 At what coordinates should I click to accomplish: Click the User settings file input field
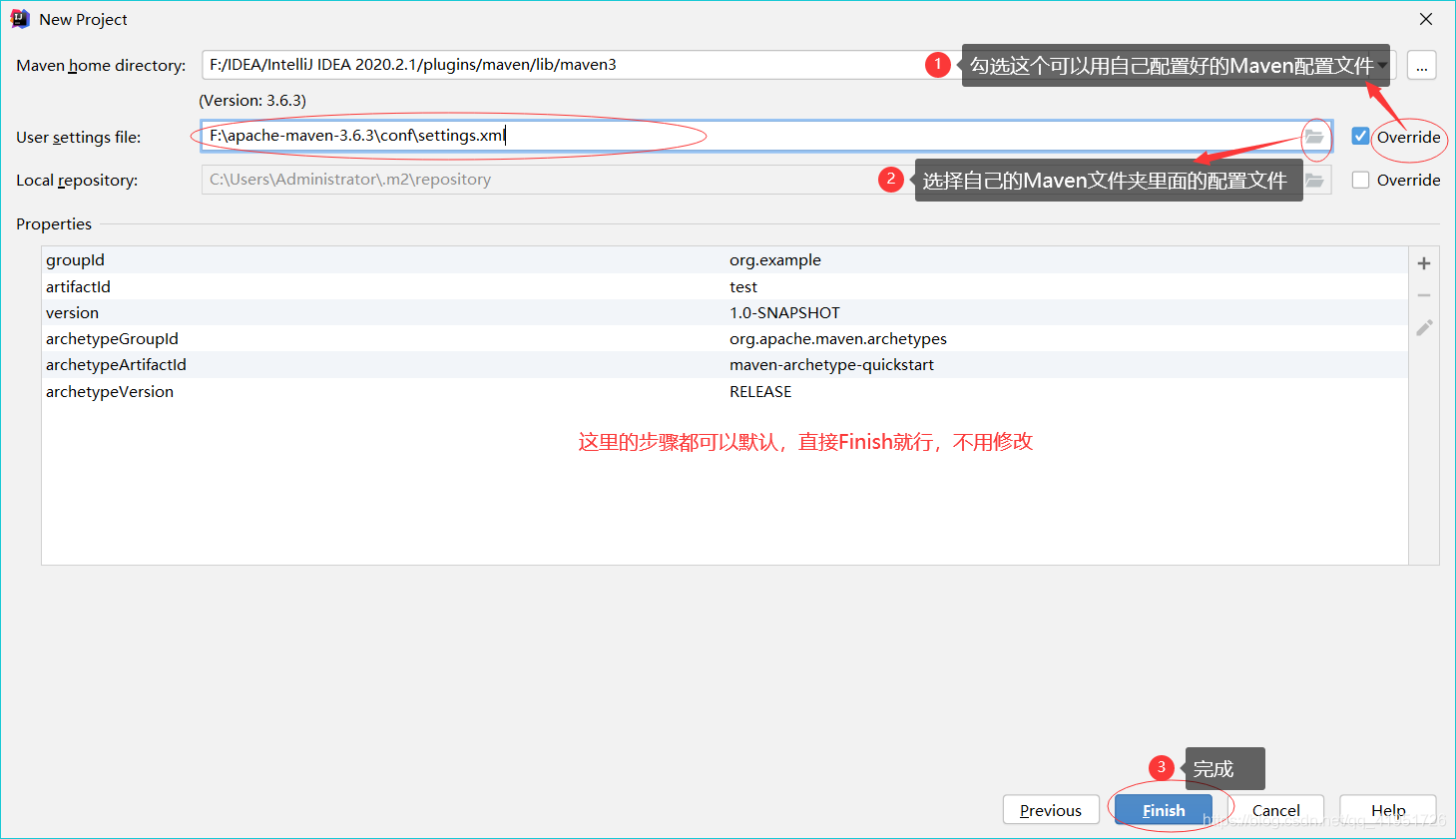tap(599, 137)
